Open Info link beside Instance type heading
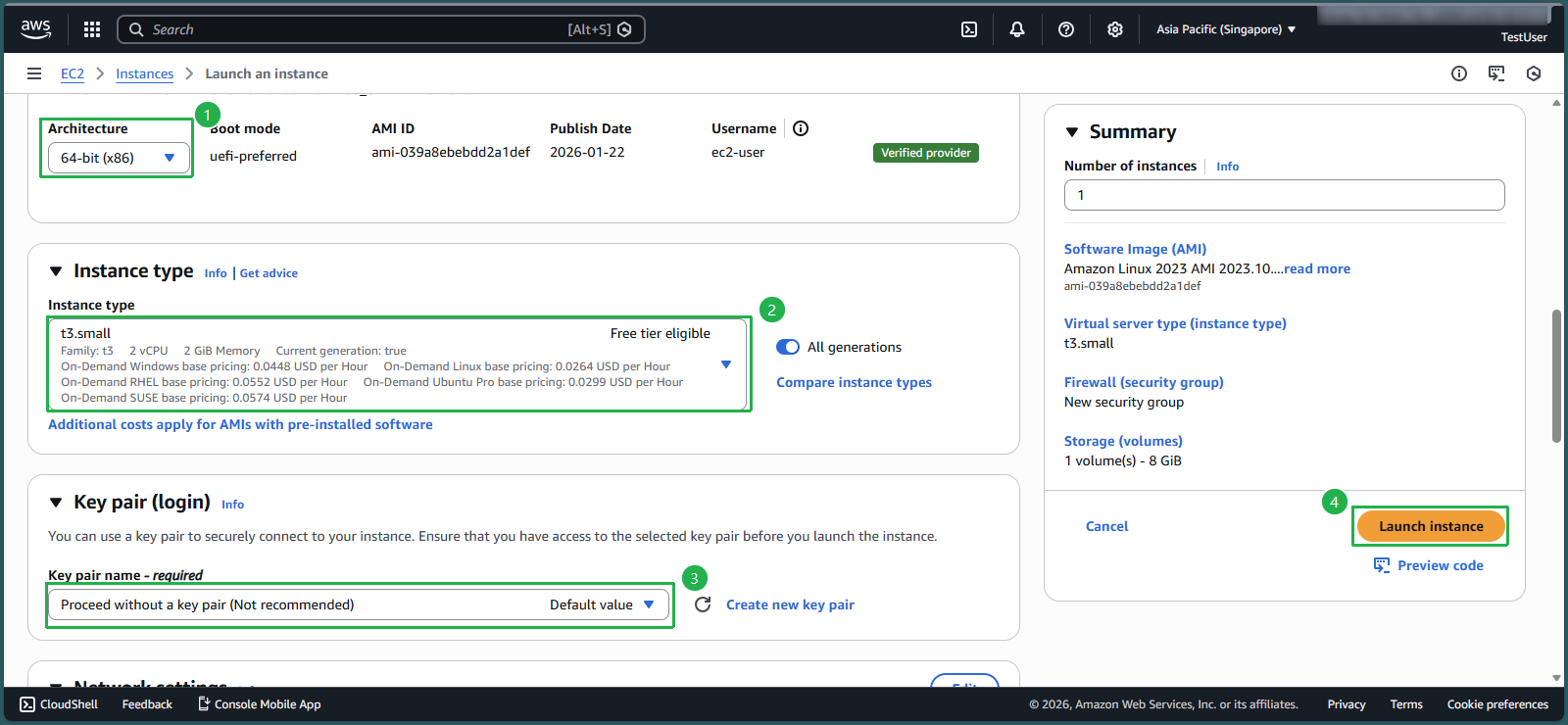 click(x=216, y=273)
